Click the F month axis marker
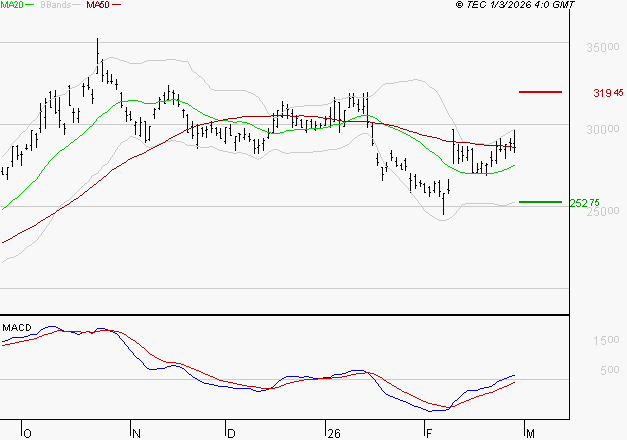This screenshot has width=627, height=440. (x=429, y=434)
